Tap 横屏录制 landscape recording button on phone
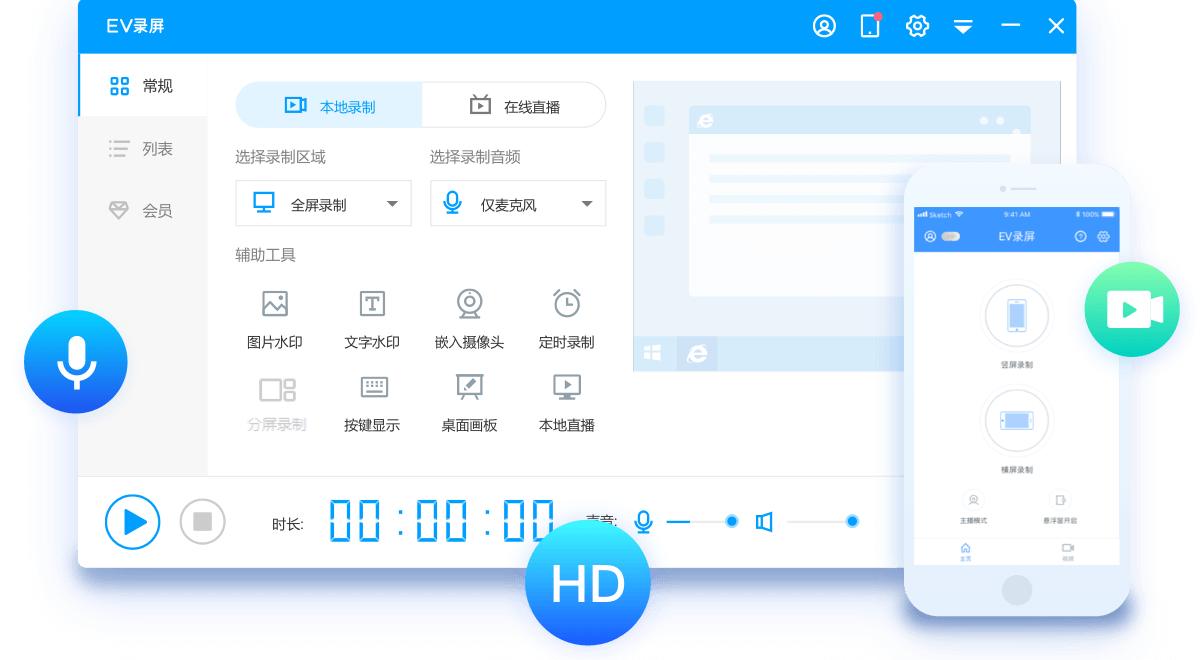This screenshot has height=660, width=1200. pos(1017,421)
